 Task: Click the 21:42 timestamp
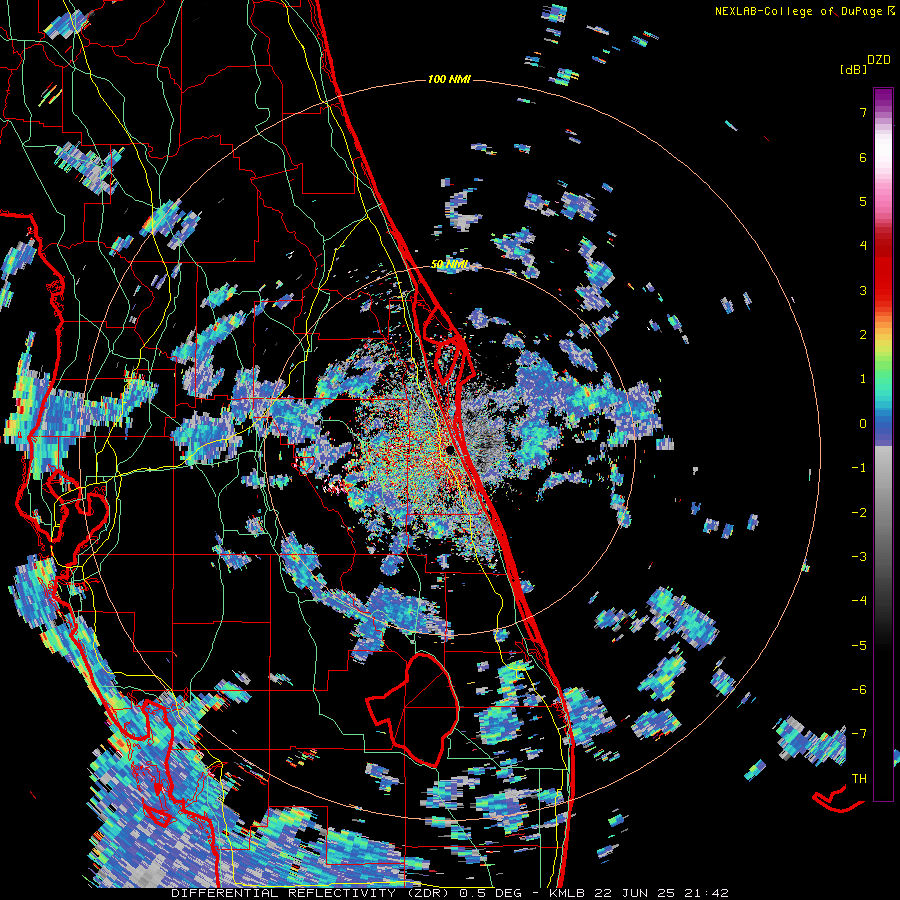(x=706, y=893)
